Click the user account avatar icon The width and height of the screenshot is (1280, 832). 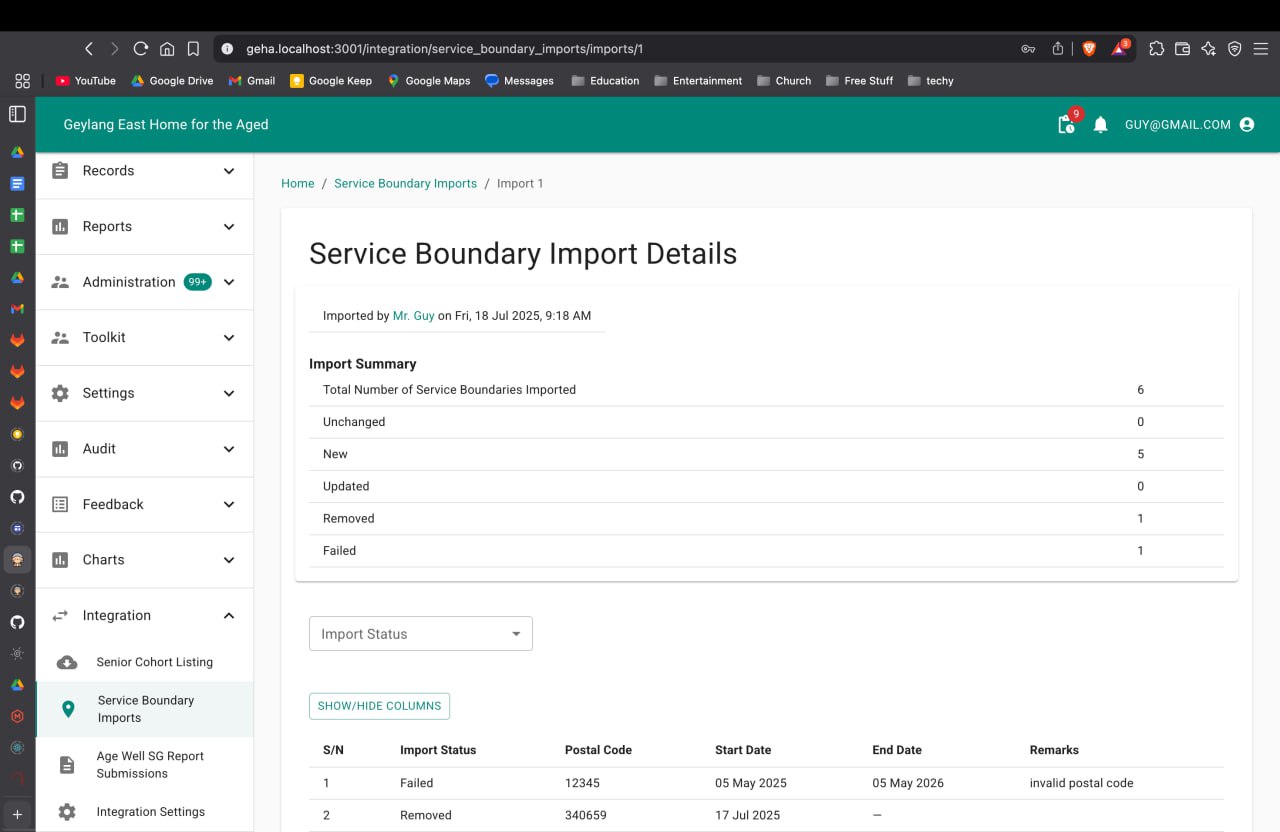(x=1246, y=125)
